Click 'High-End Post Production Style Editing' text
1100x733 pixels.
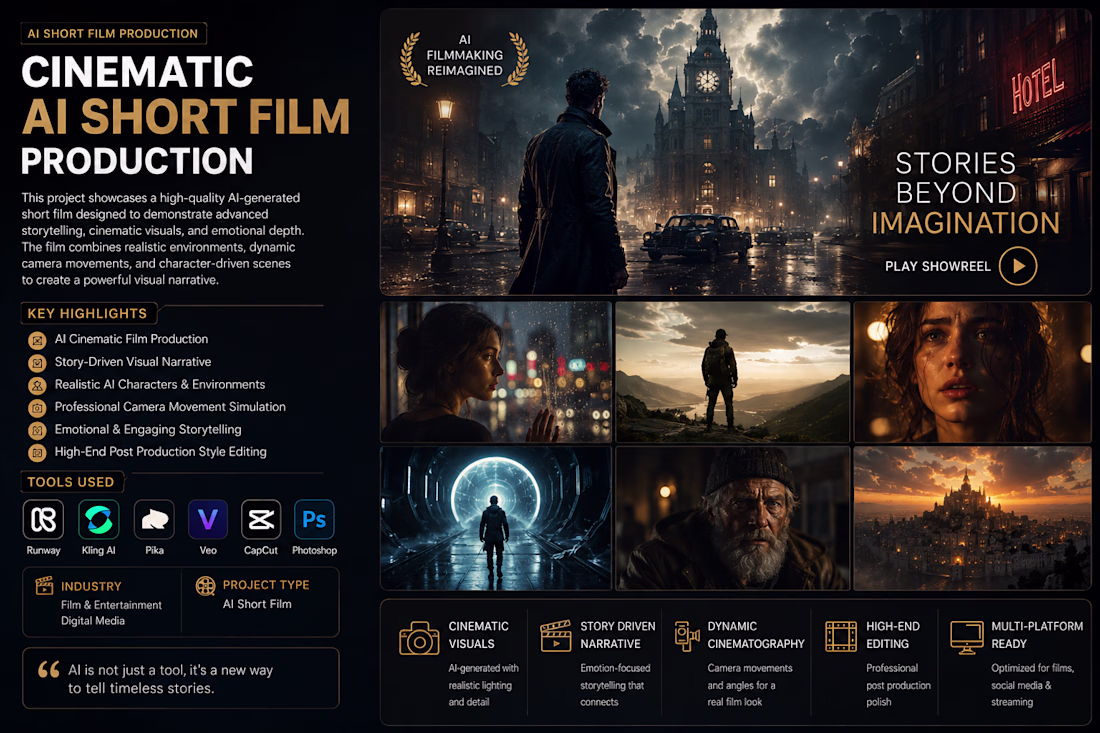161,452
